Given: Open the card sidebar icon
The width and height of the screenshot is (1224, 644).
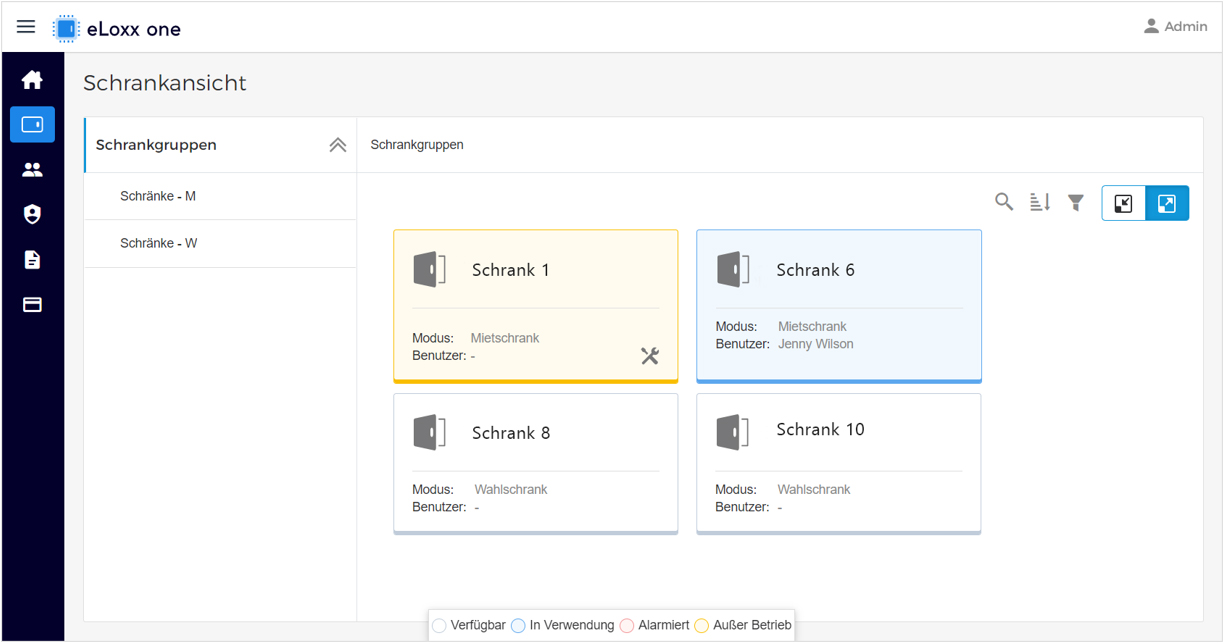Looking at the screenshot, I should pyautogui.click(x=32, y=305).
